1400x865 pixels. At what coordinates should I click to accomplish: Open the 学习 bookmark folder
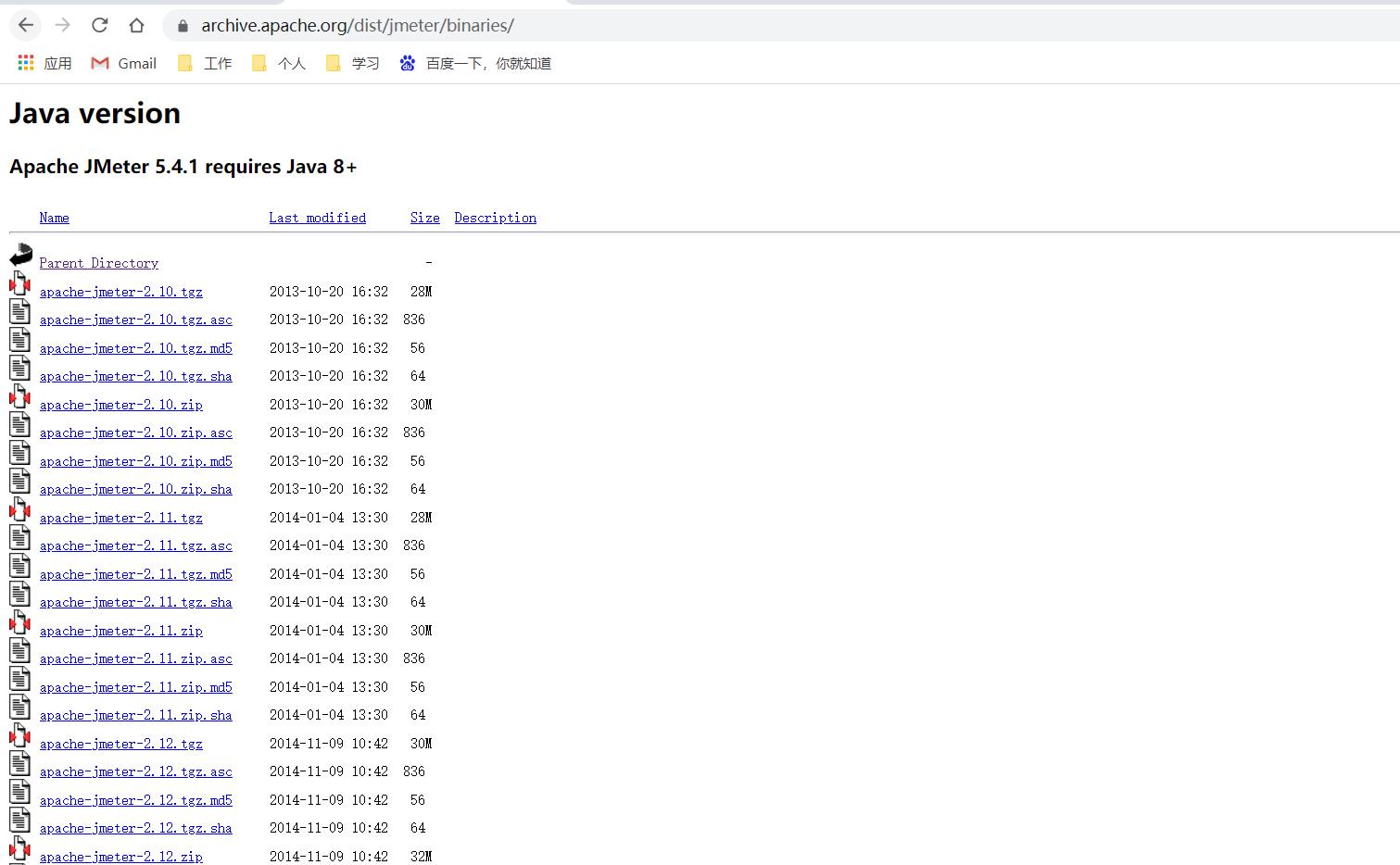coord(353,63)
